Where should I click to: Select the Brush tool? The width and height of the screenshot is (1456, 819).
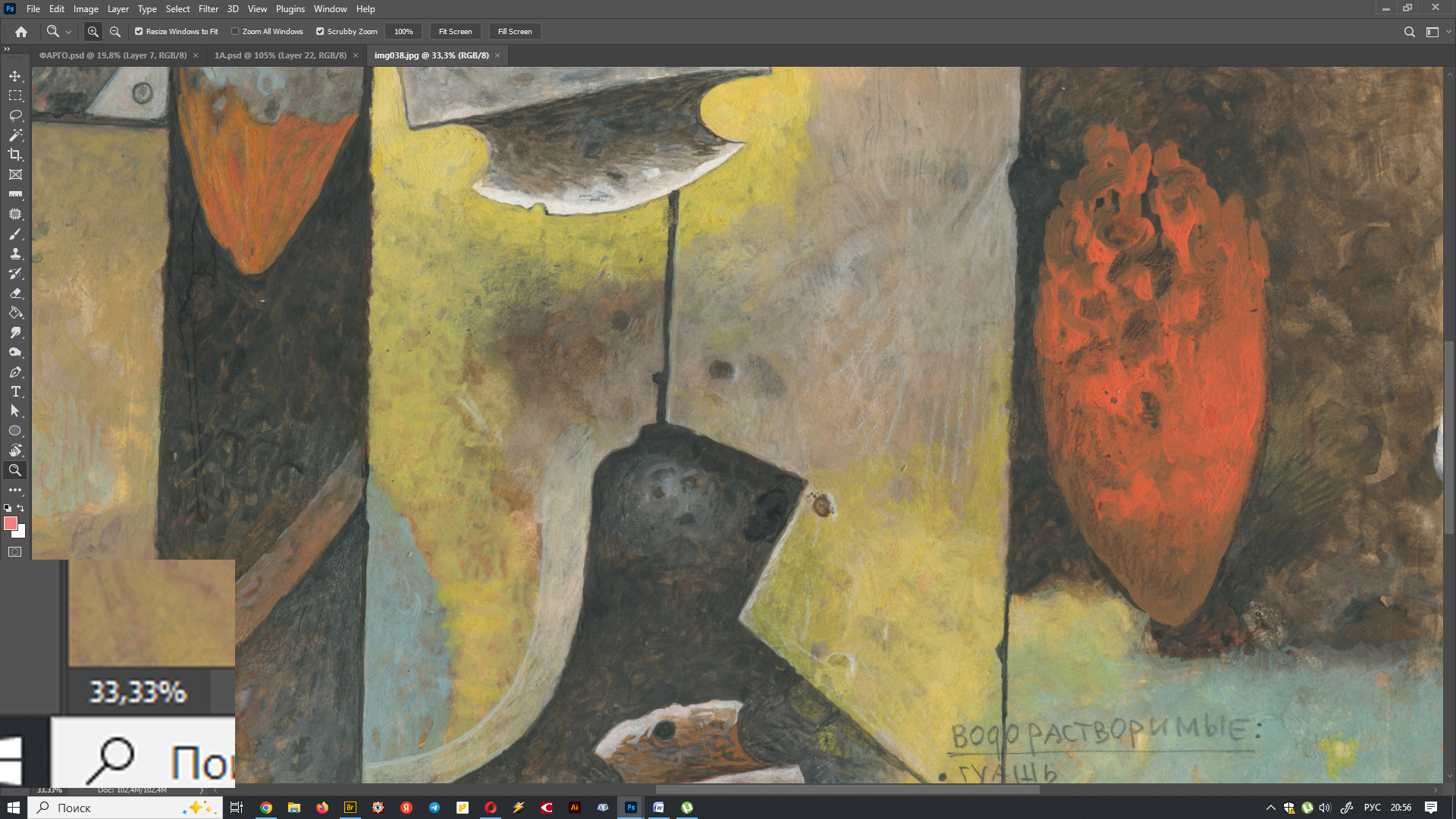coord(15,234)
